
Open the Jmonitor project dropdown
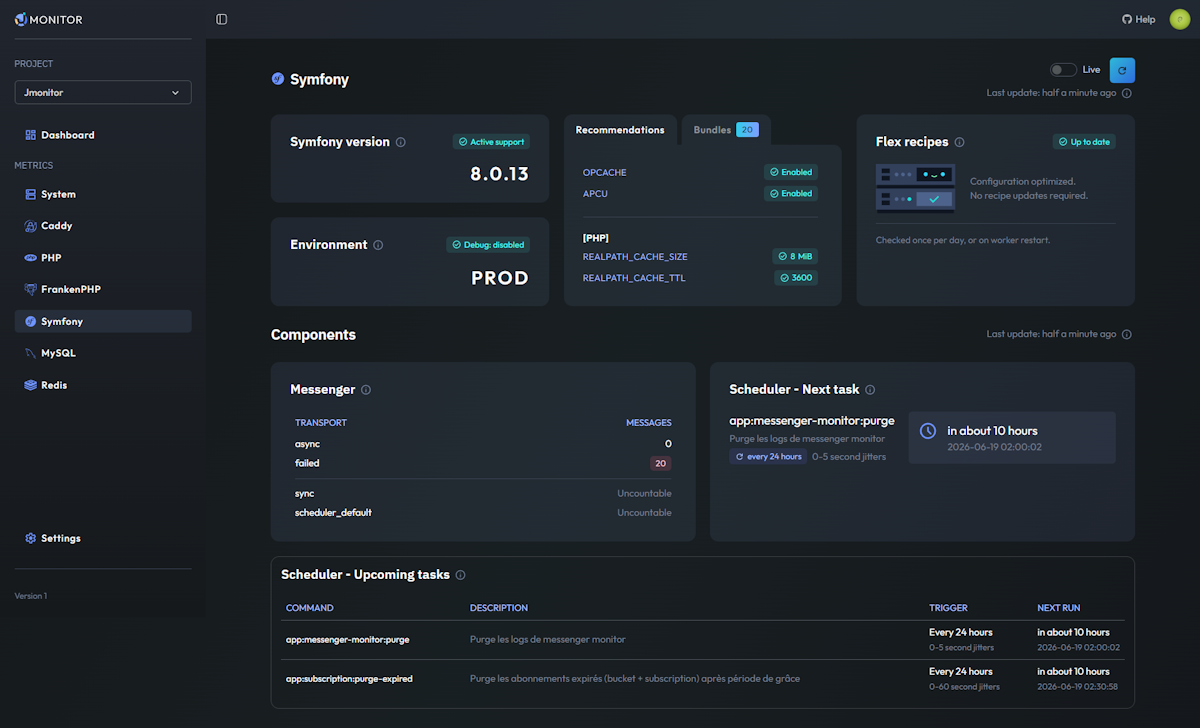click(x=103, y=92)
